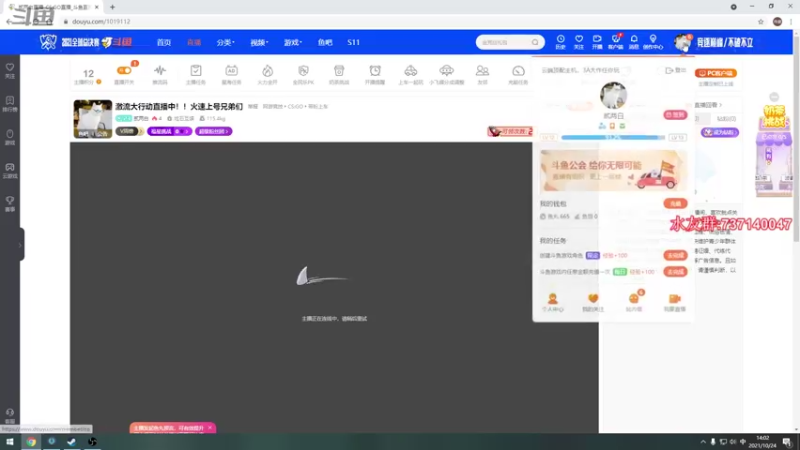Screen dimensions: 800x450
Task: Open the 全民乐PK shield icon
Action: click(x=303, y=70)
